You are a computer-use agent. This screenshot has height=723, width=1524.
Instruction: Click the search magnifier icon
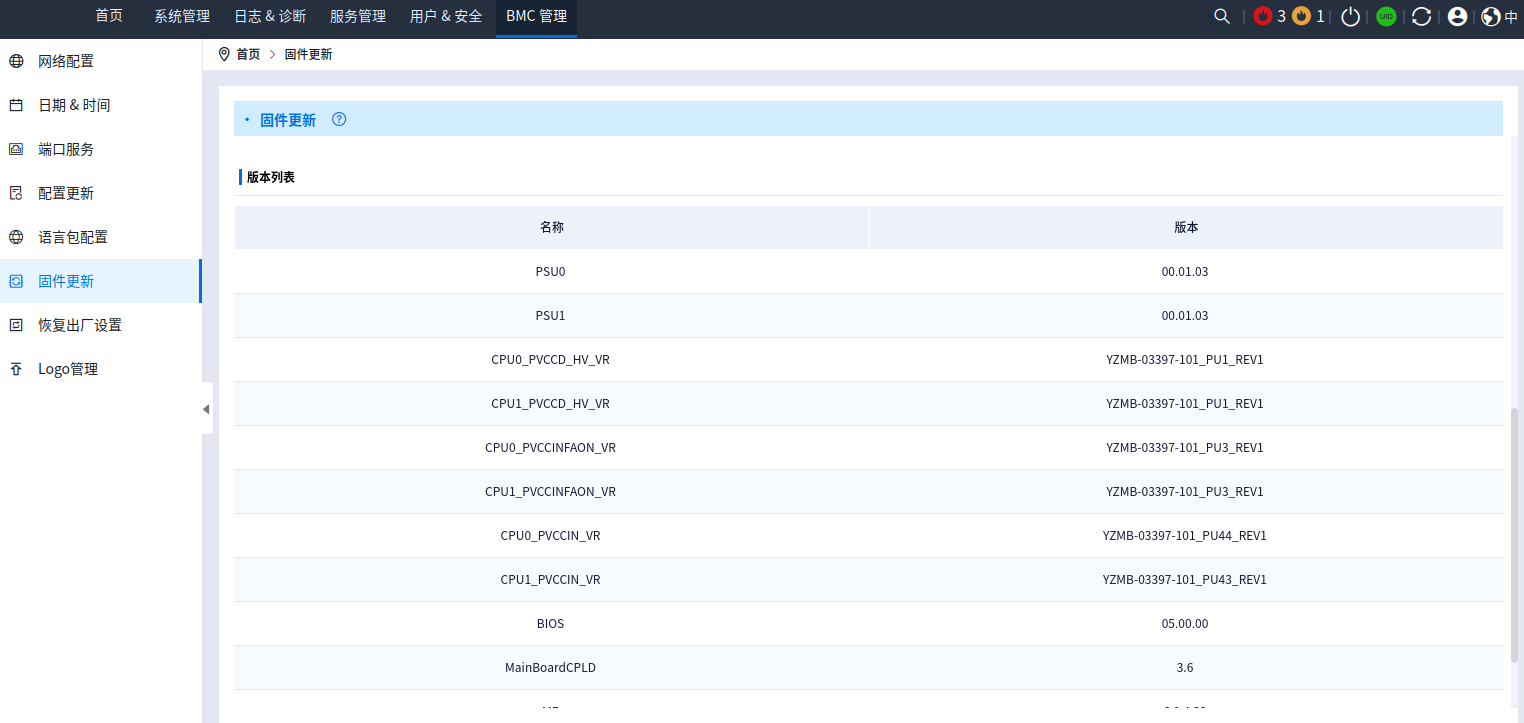tap(1221, 16)
